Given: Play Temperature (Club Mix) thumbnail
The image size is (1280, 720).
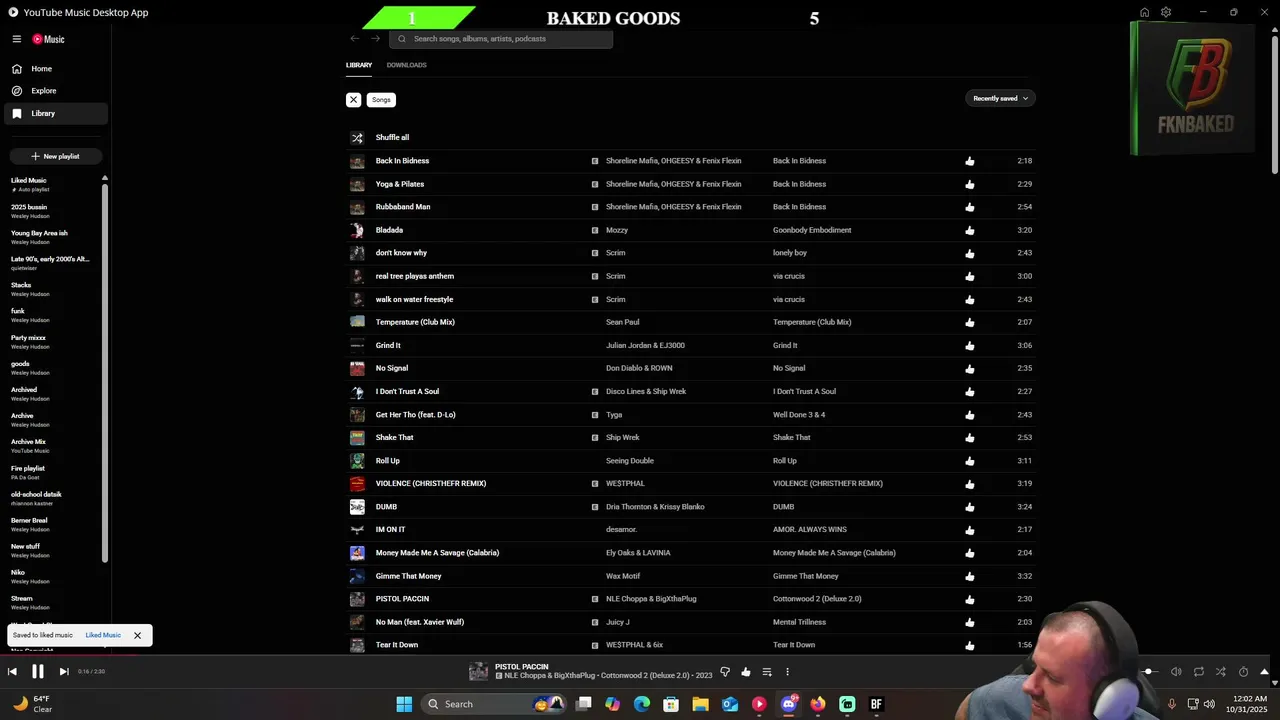Looking at the screenshot, I should coord(357,322).
